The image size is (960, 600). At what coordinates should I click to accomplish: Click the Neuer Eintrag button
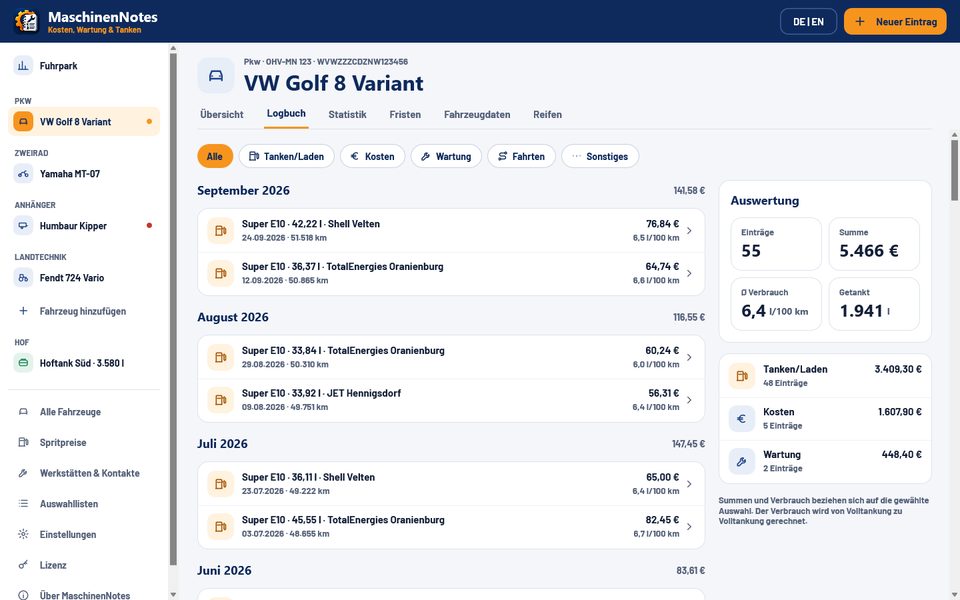tap(895, 21)
